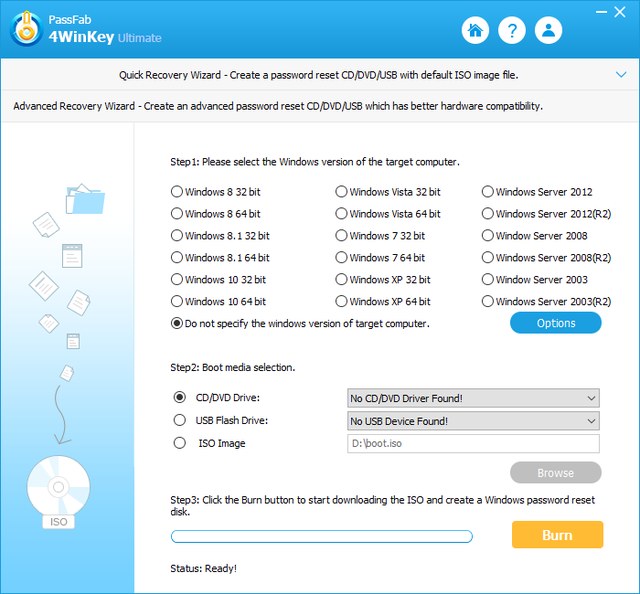Expand the Quick Recovery Wizard chevron
The width and height of the screenshot is (640, 594).
click(x=620, y=74)
